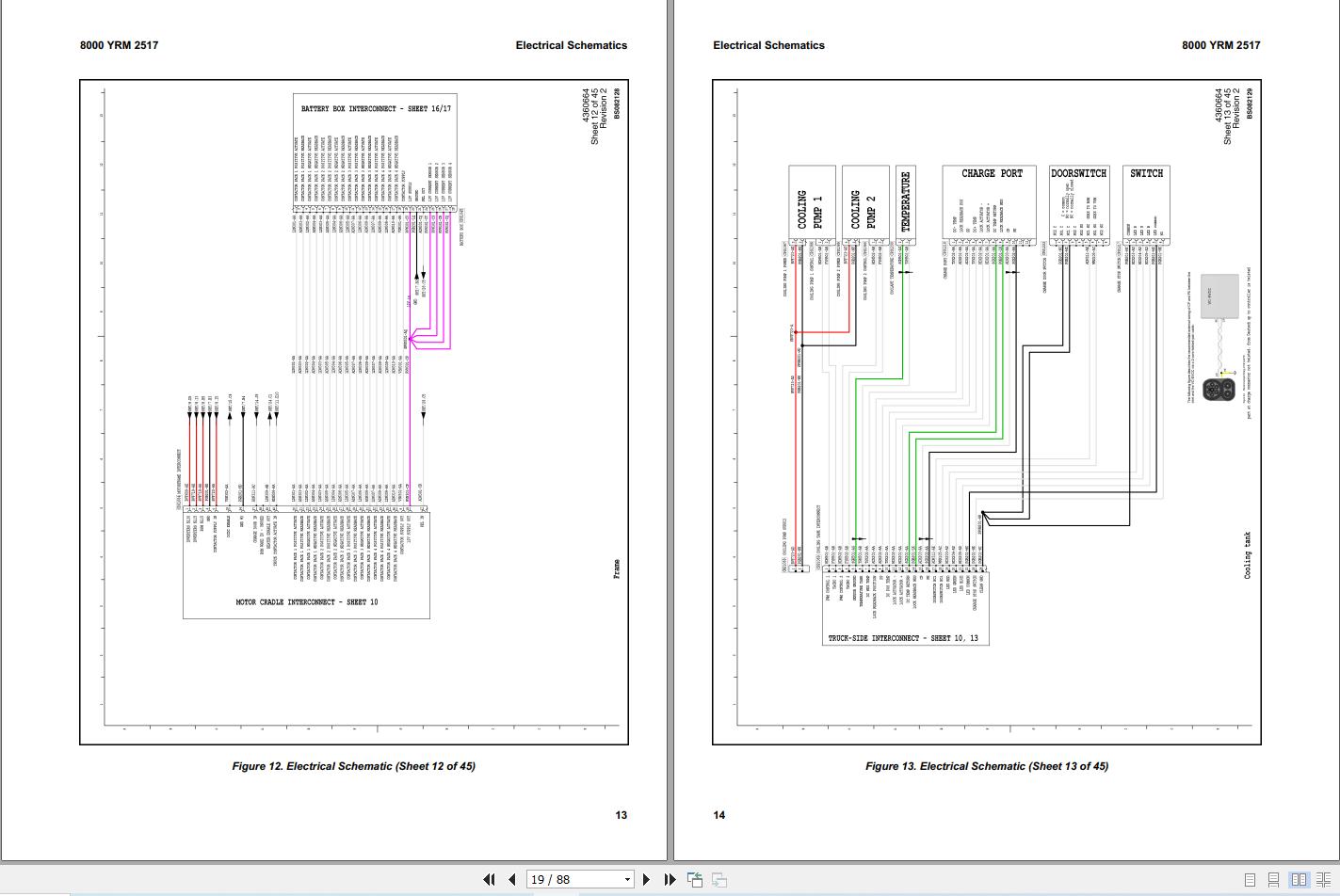The width and height of the screenshot is (1340, 896).
Task: Click the Charge Port block title
Action: (992, 173)
